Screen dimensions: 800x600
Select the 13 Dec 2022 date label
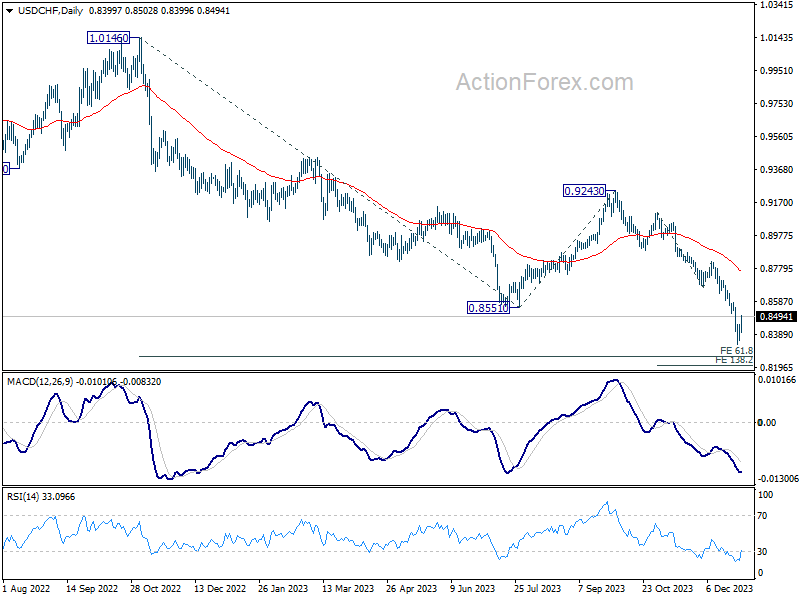coord(220,589)
